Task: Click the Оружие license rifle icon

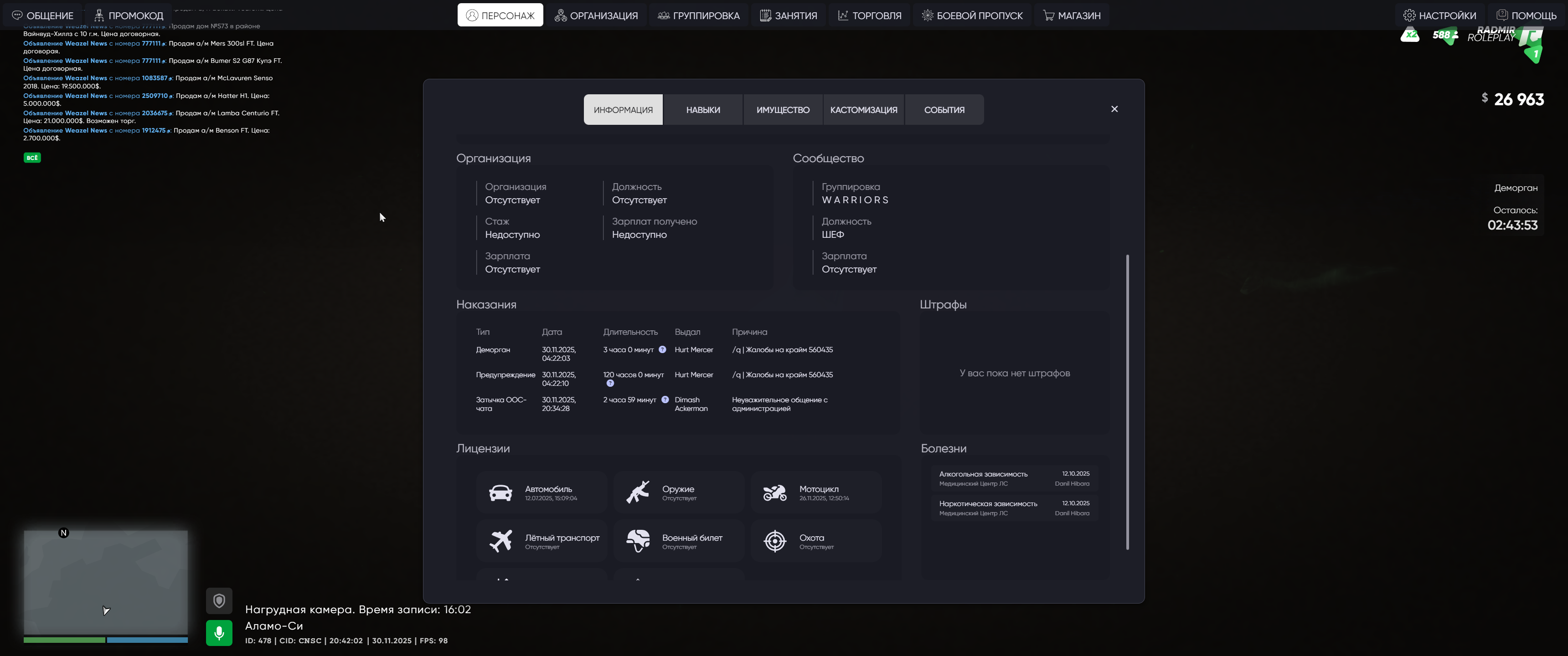Action: (639, 492)
